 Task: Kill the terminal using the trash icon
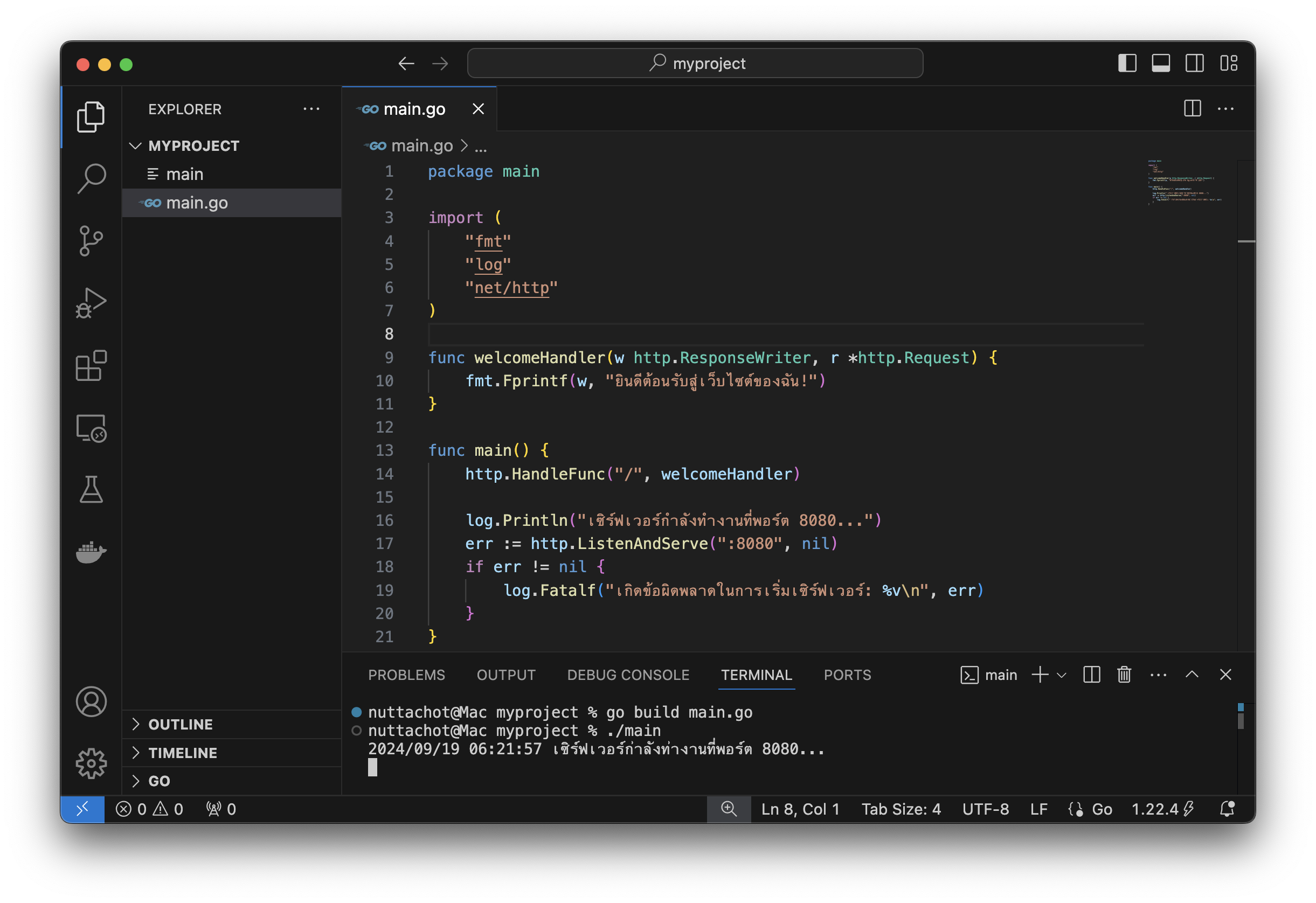pos(1124,674)
